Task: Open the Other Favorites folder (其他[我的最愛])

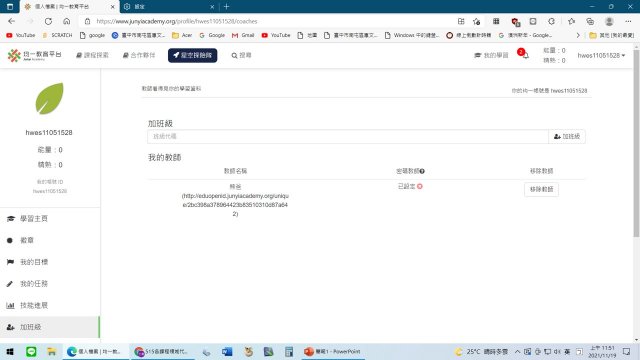Action: tap(611, 36)
